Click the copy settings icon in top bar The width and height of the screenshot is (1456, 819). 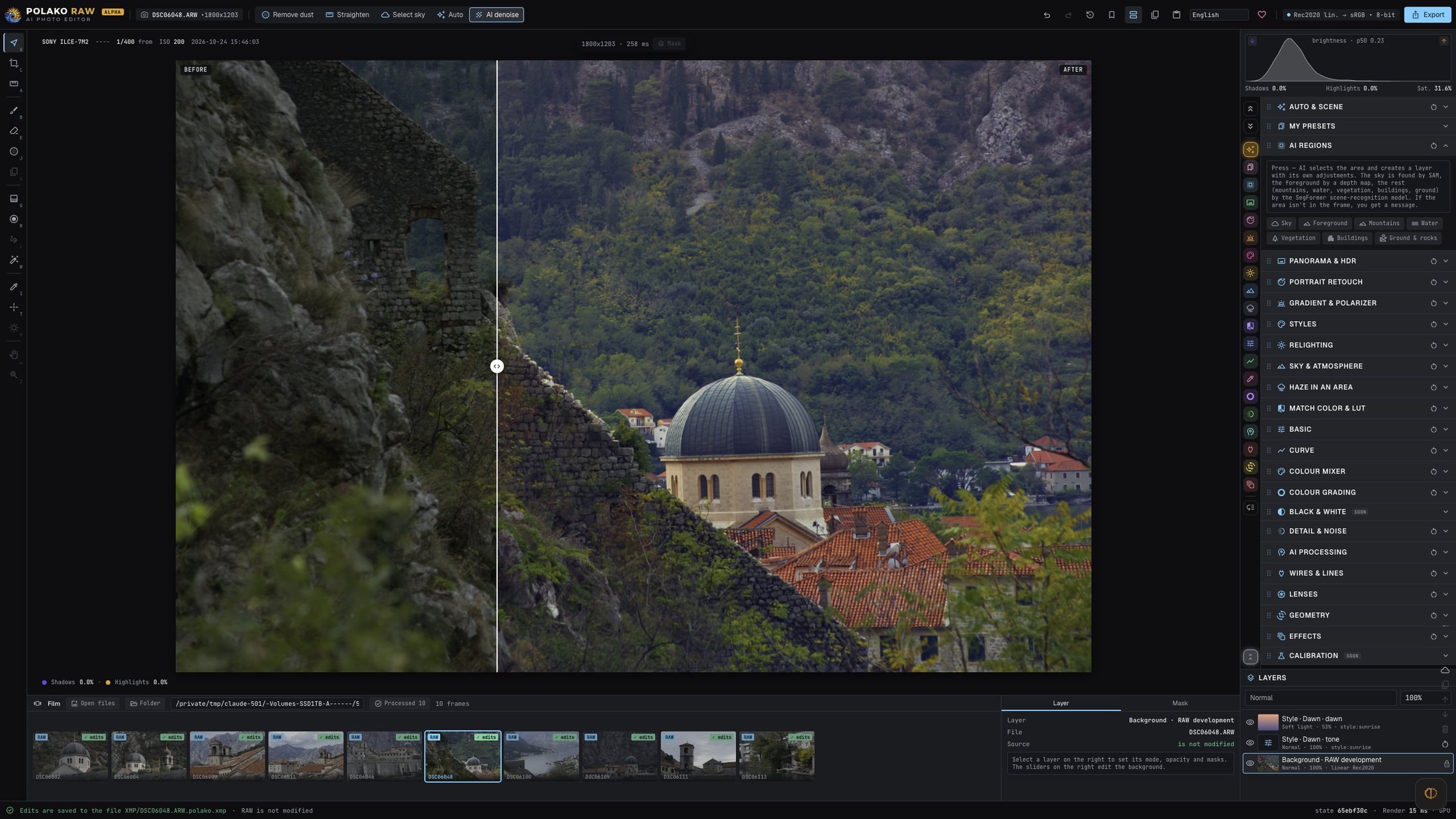[x=1155, y=15]
